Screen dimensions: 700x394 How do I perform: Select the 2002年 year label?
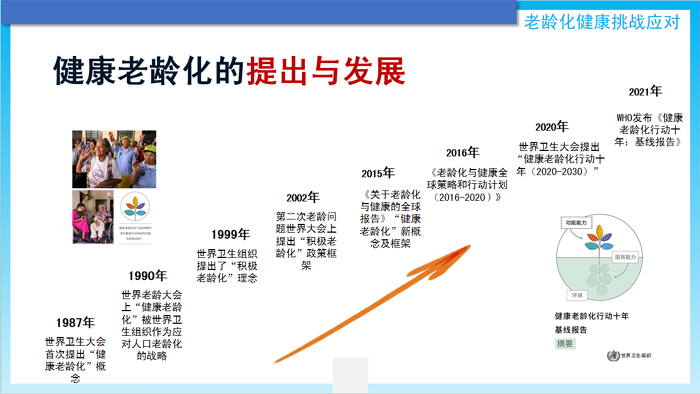[x=303, y=197]
